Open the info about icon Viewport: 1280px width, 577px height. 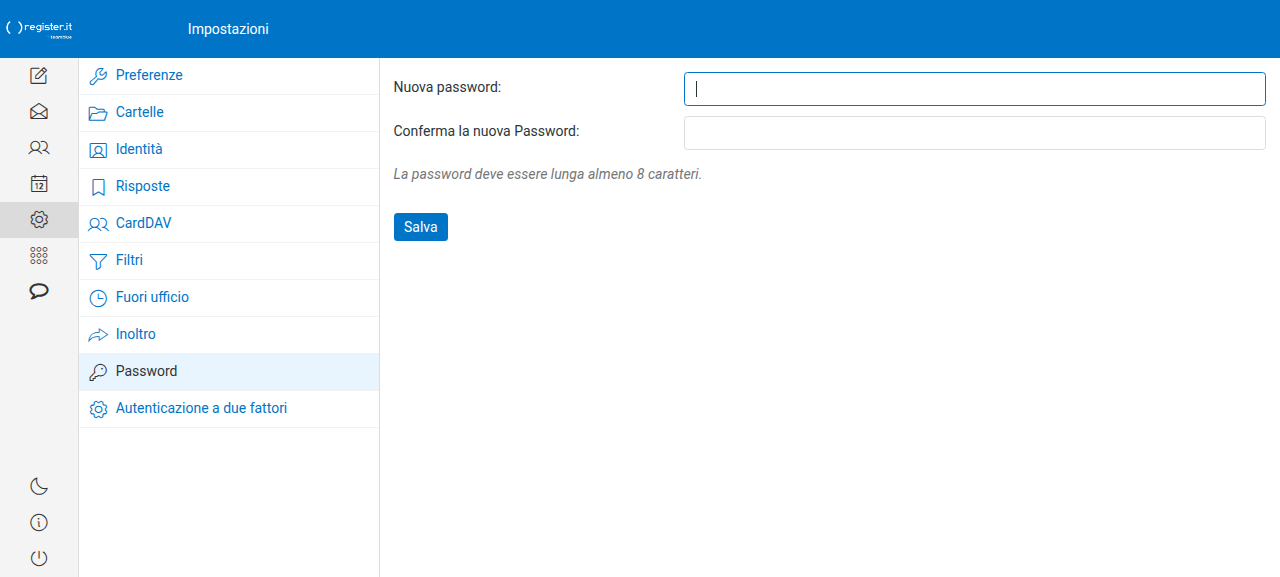(x=39, y=522)
